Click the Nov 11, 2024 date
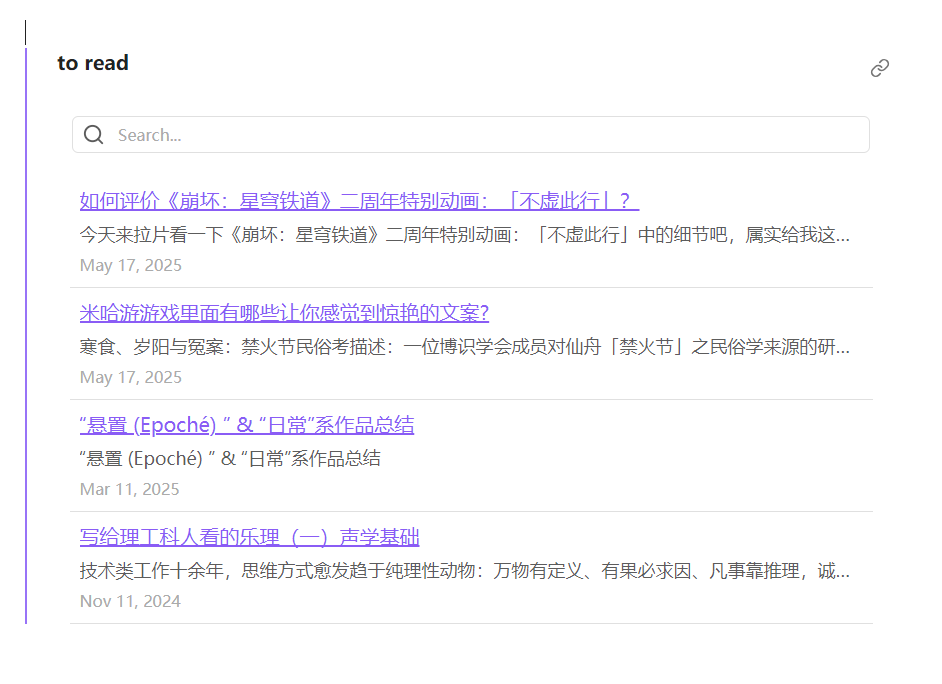Screen dimensions: 942x684 (x=130, y=601)
